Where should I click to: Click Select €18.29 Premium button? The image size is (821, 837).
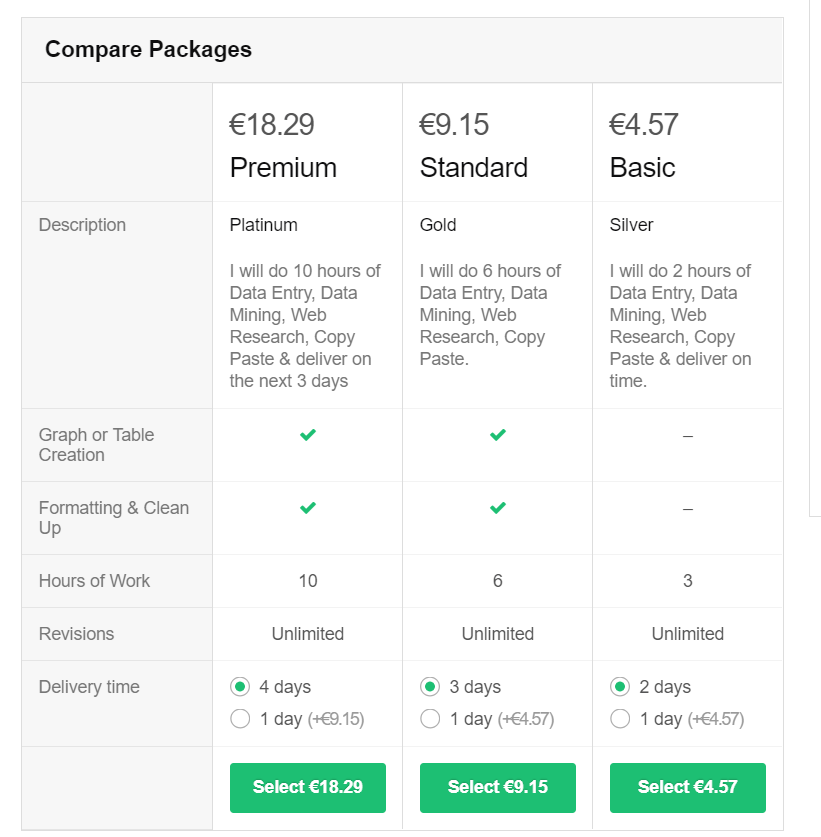(307, 787)
